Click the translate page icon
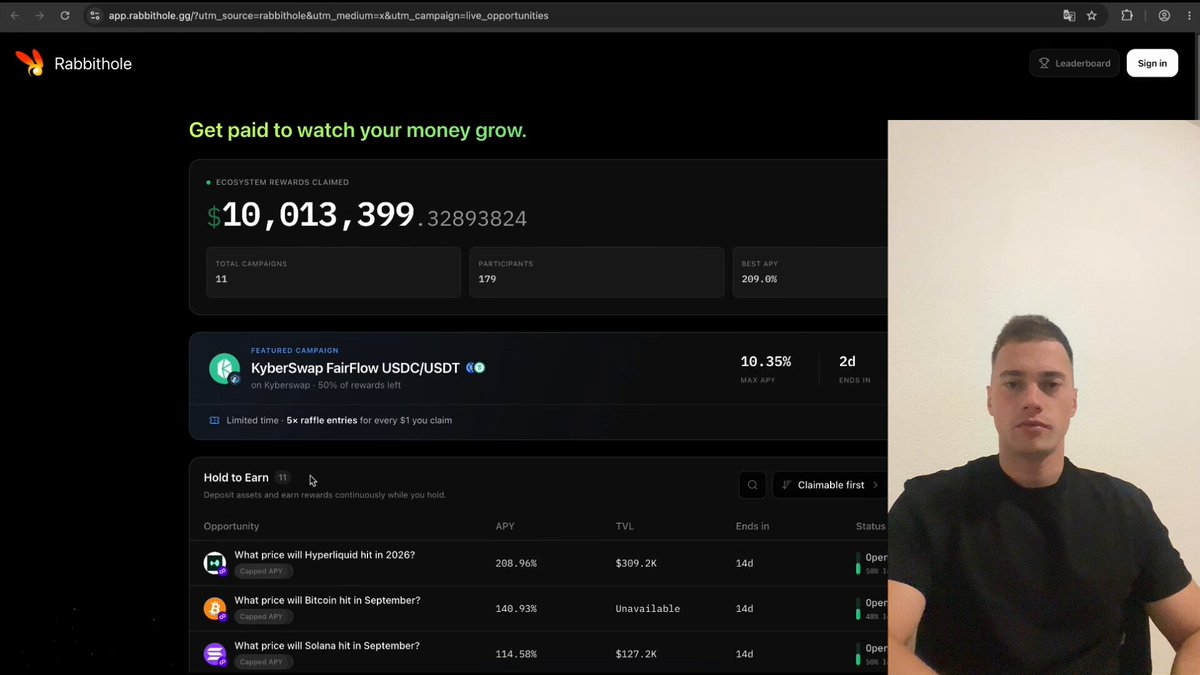Image resolution: width=1200 pixels, height=675 pixels. (x=1069, y=16)
